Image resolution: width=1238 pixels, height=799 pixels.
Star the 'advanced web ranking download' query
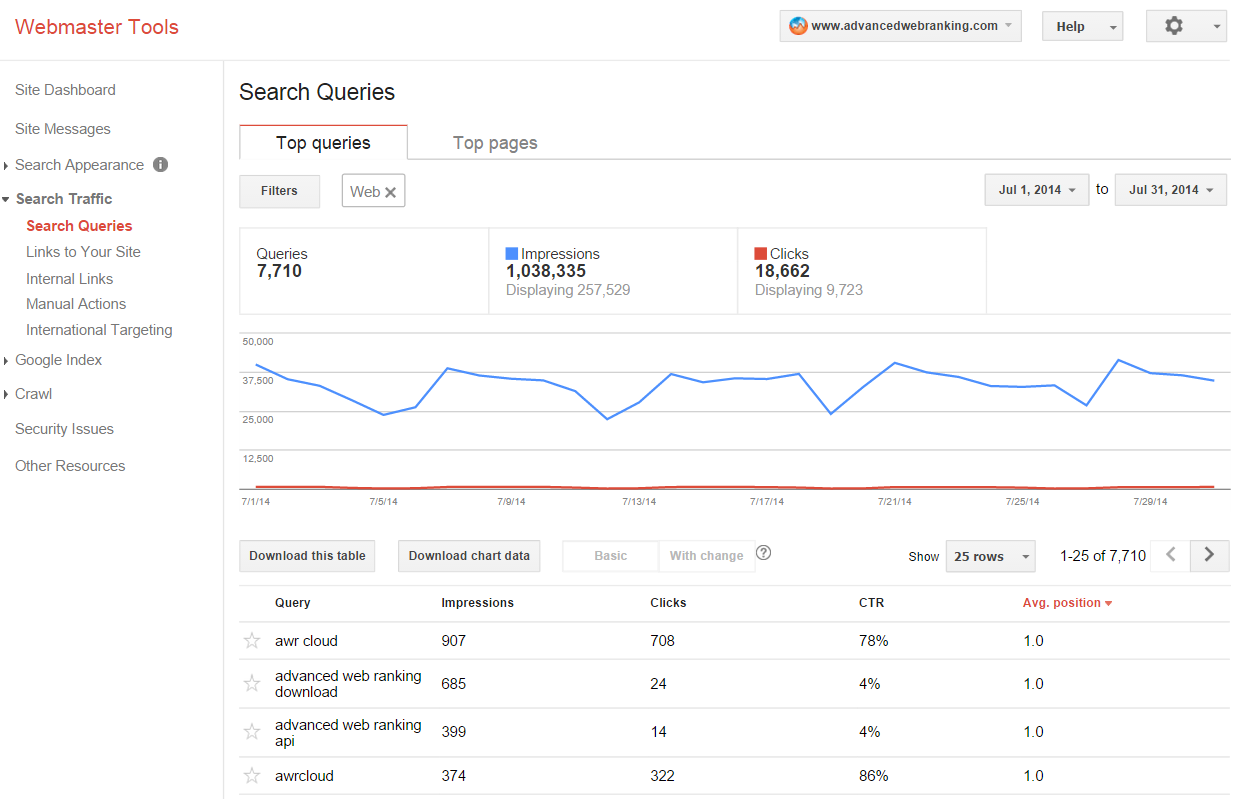pyautogui.click(x=252, y=684)
